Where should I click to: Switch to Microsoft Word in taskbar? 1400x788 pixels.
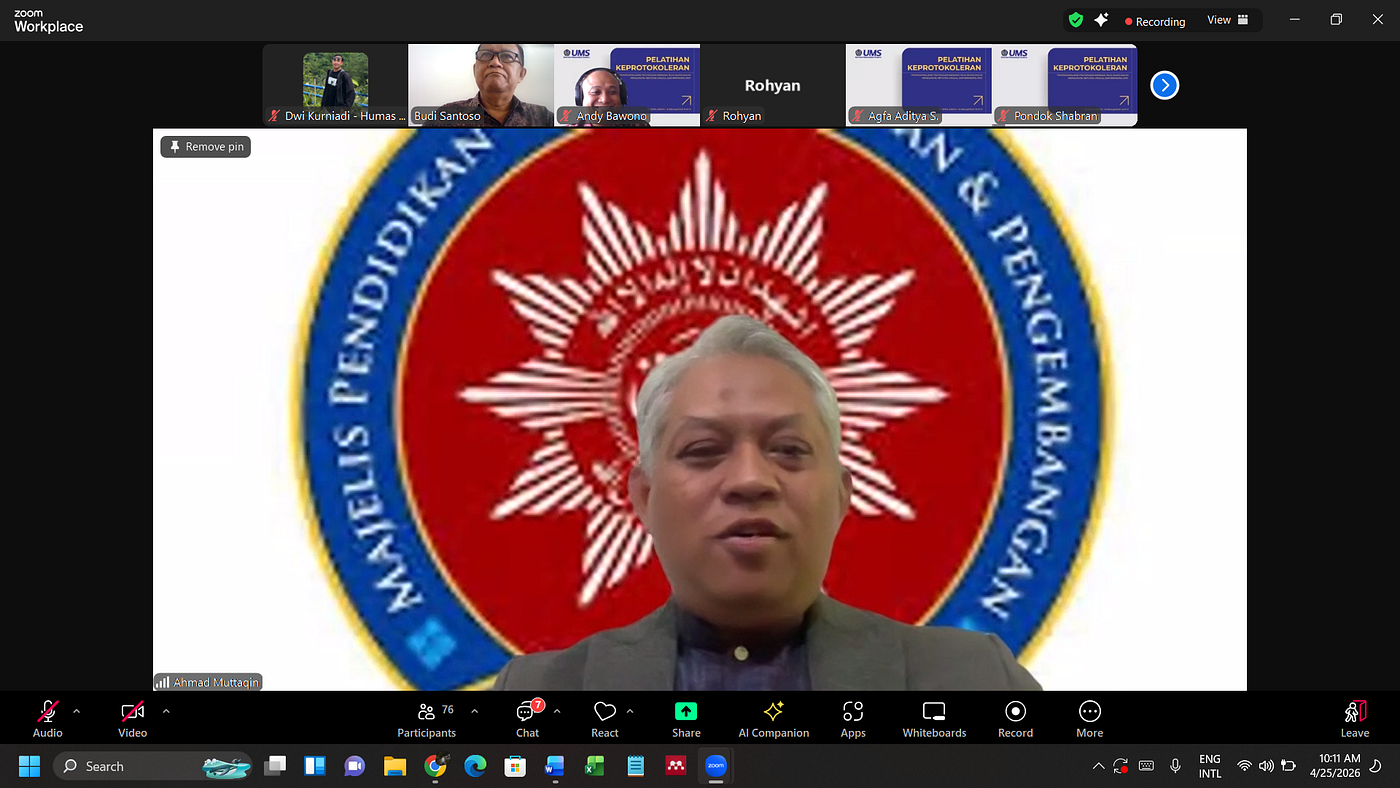(555, 766)
